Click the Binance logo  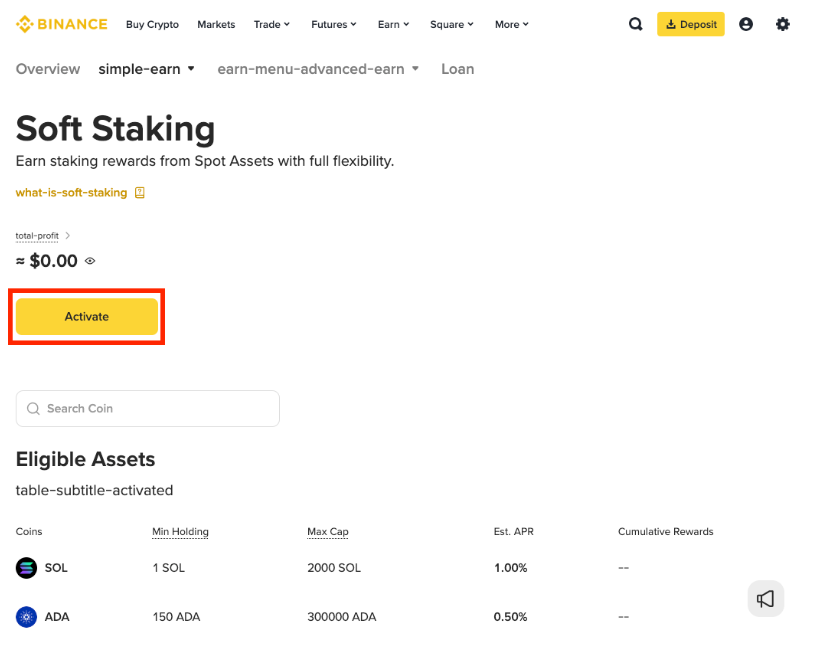(61, 24)
